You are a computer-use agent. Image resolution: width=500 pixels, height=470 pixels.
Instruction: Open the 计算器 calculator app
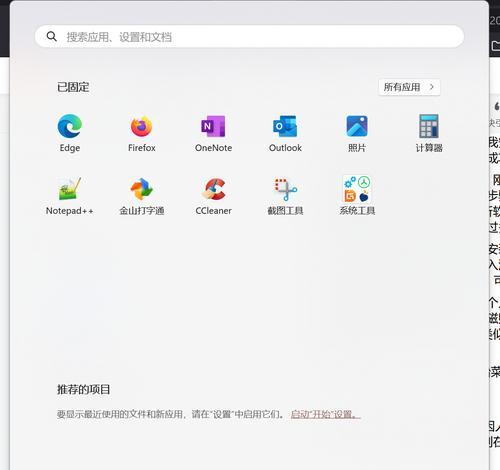coord(429,133)
